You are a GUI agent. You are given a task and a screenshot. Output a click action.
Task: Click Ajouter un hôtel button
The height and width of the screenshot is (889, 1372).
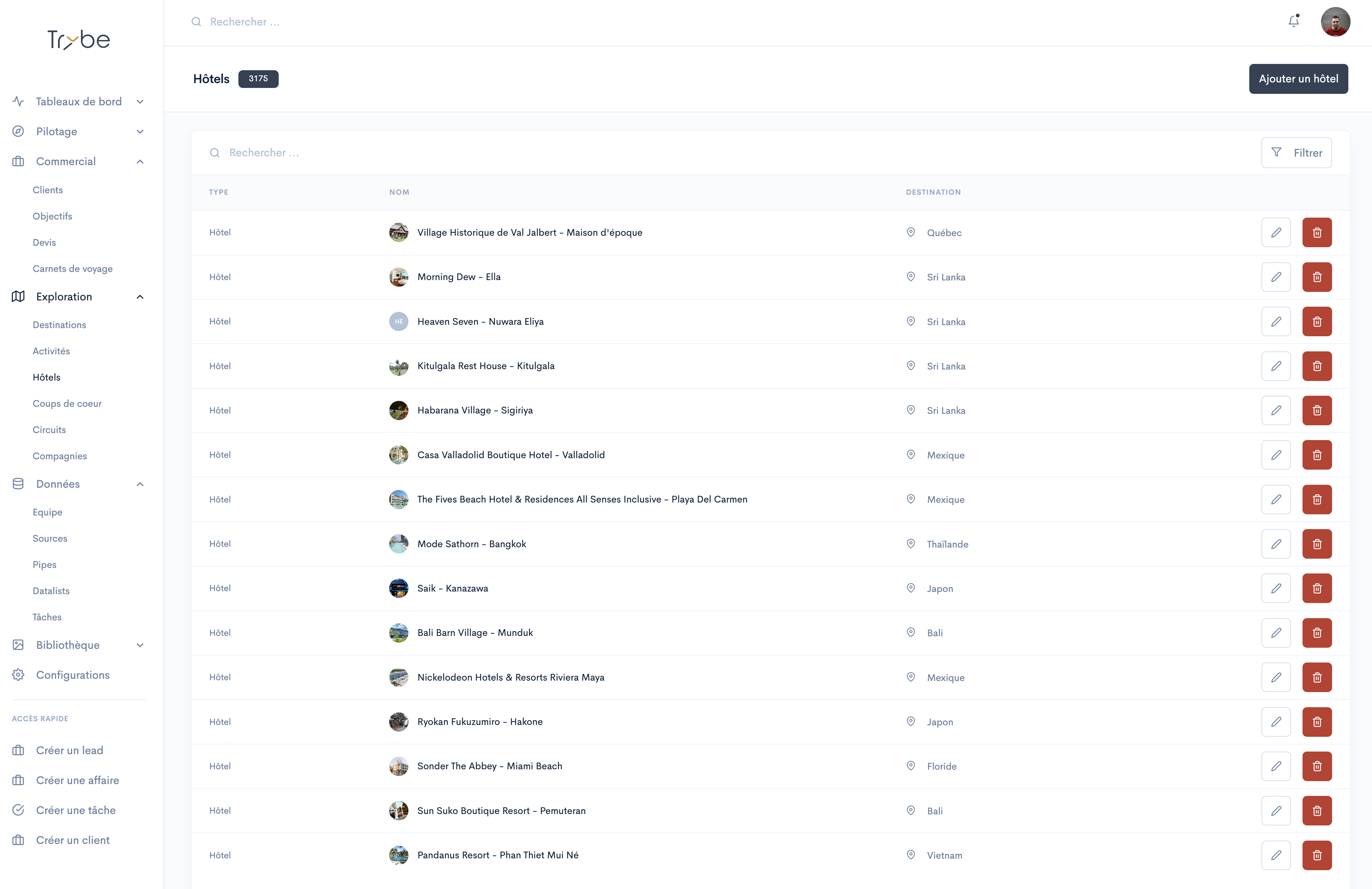tap(1298, 79)
